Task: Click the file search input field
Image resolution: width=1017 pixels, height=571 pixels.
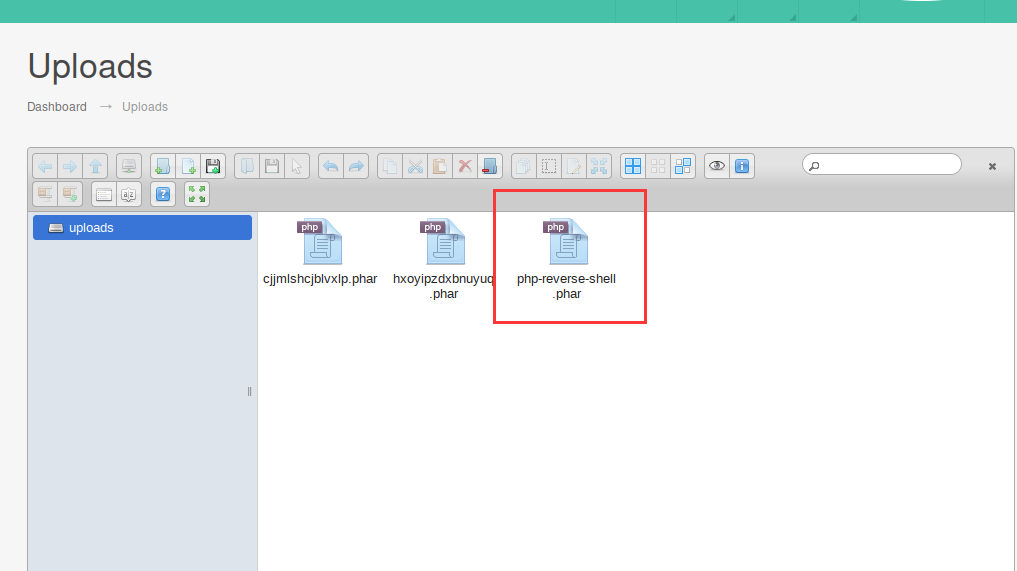Action: point(881,165)
